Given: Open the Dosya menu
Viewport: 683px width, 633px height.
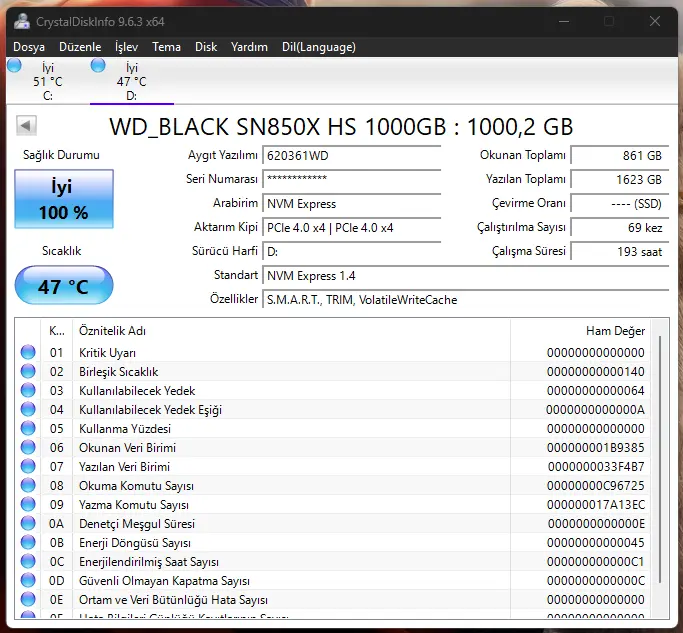Looking at the screenshot, I should 29,47.
